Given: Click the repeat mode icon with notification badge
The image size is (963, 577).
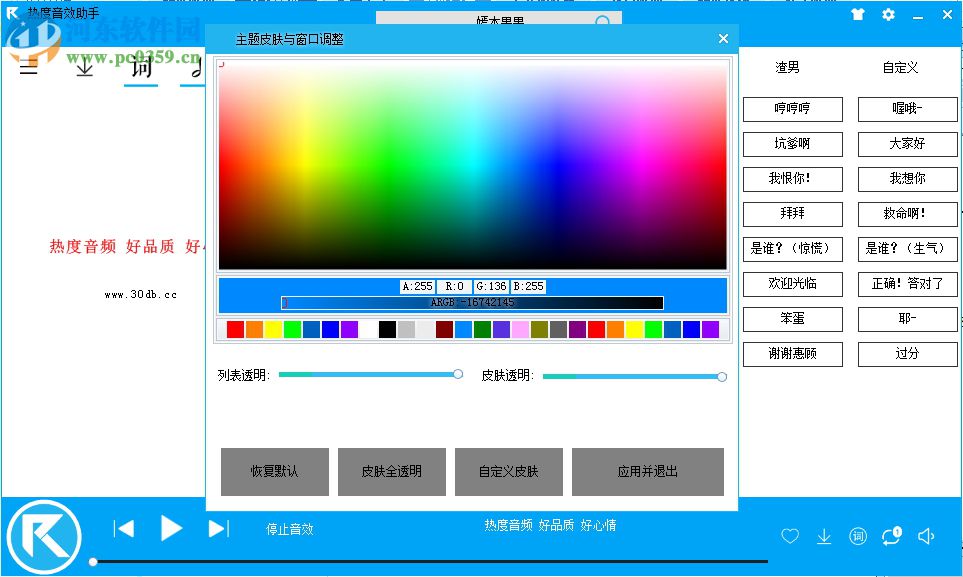Looking at the screenshot, I should click(x=890, y=536).
